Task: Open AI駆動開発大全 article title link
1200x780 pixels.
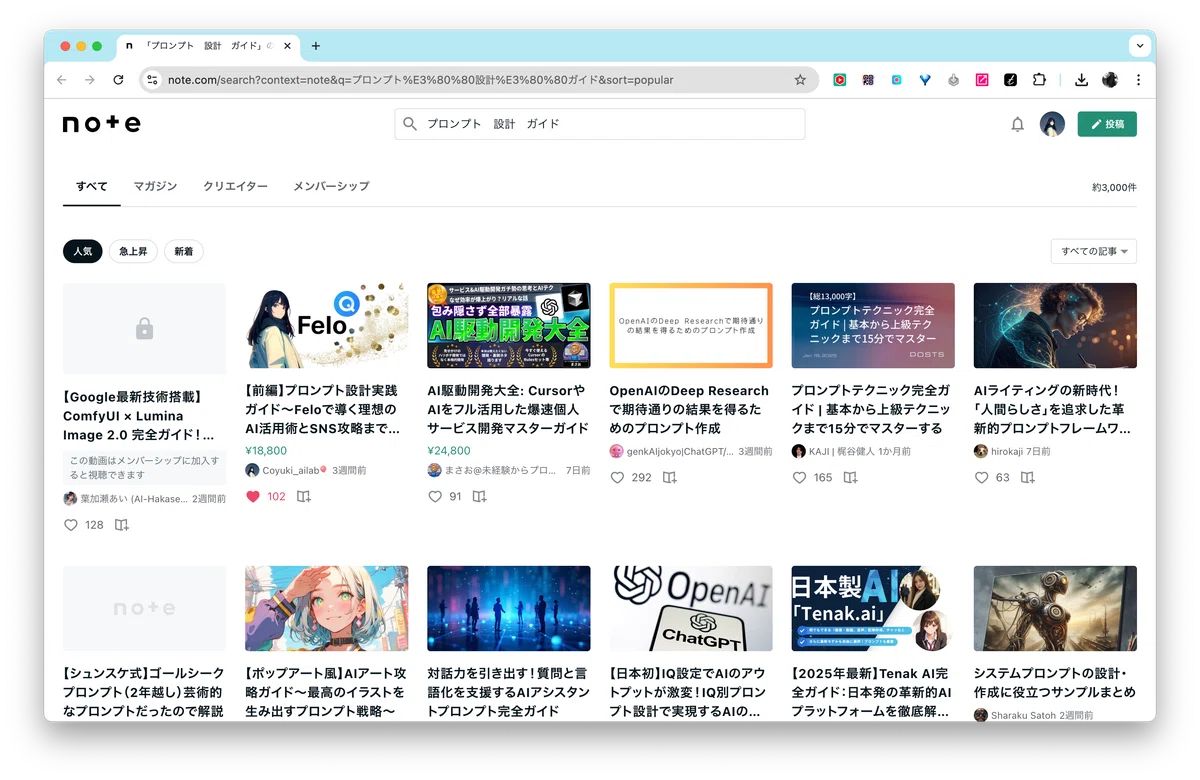Action: 508,409
